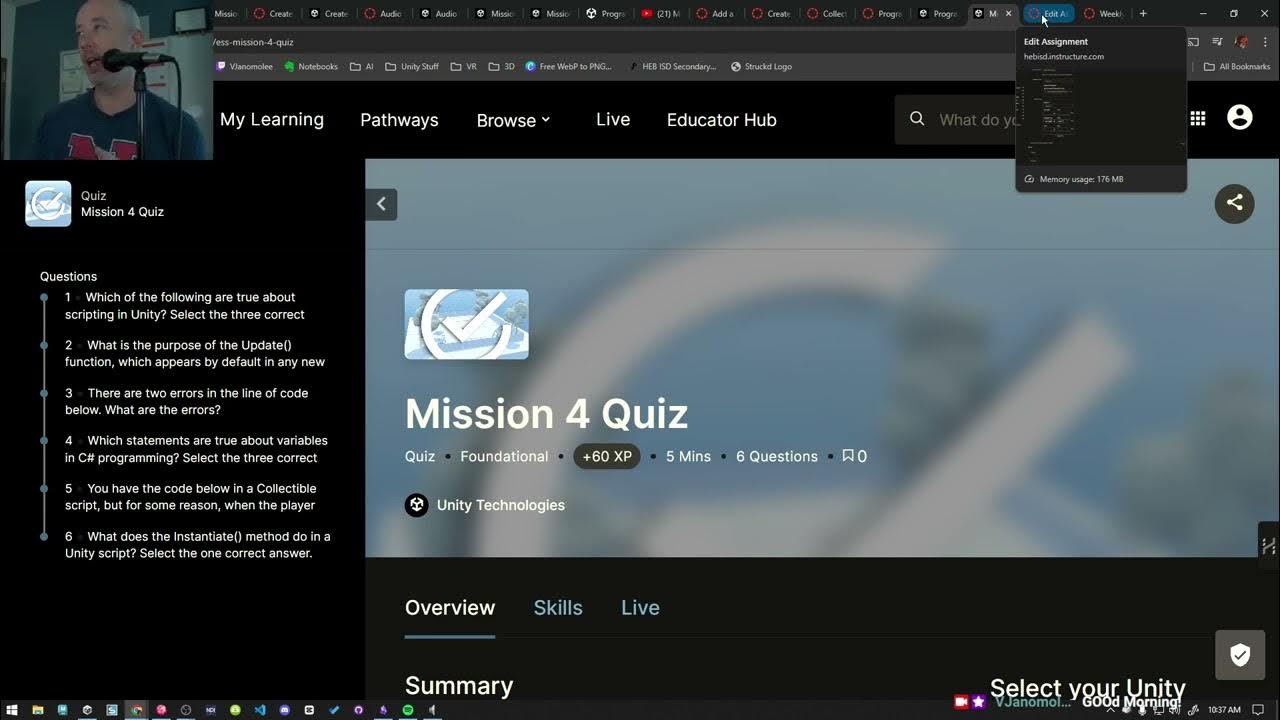The width and height of the screenshot is (1280, 720).
Task: Open OBS Studio from the taskbar
Action: tap(186, 710)
